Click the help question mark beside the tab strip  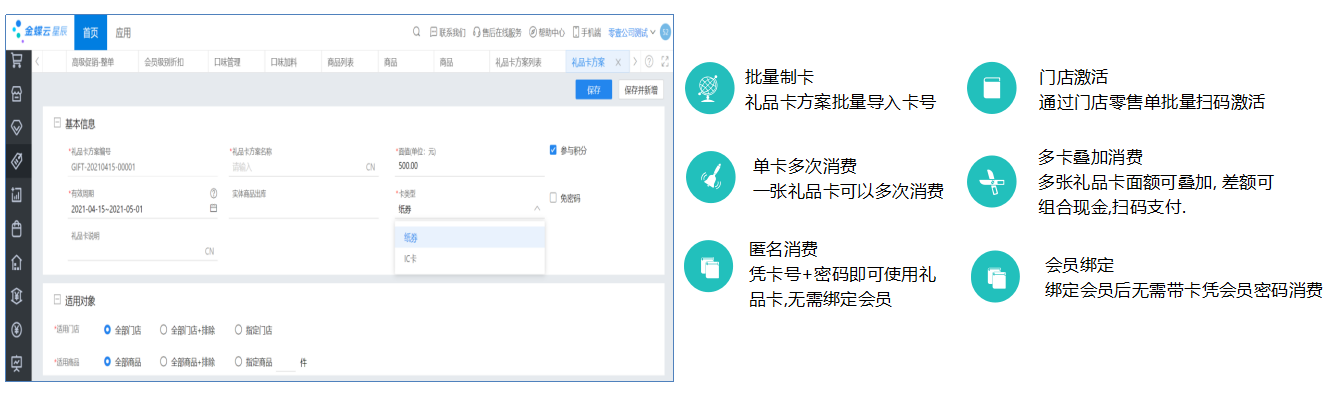(x=649, y=62)
